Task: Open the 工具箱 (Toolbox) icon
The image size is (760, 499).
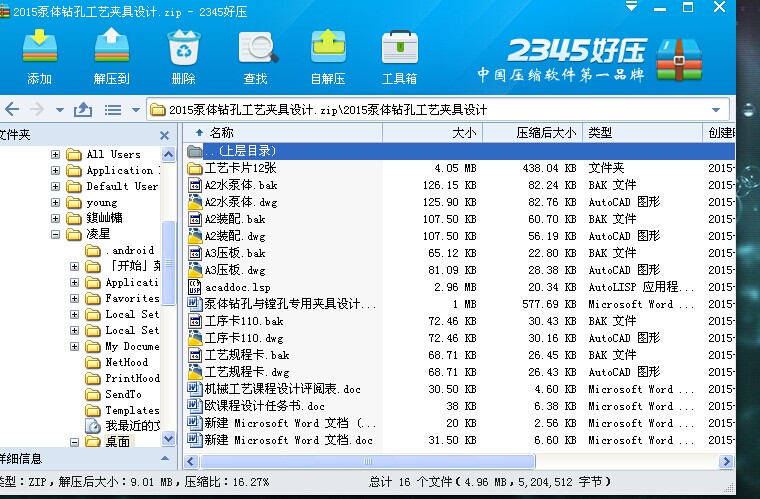Action: (x=400, y=47)
